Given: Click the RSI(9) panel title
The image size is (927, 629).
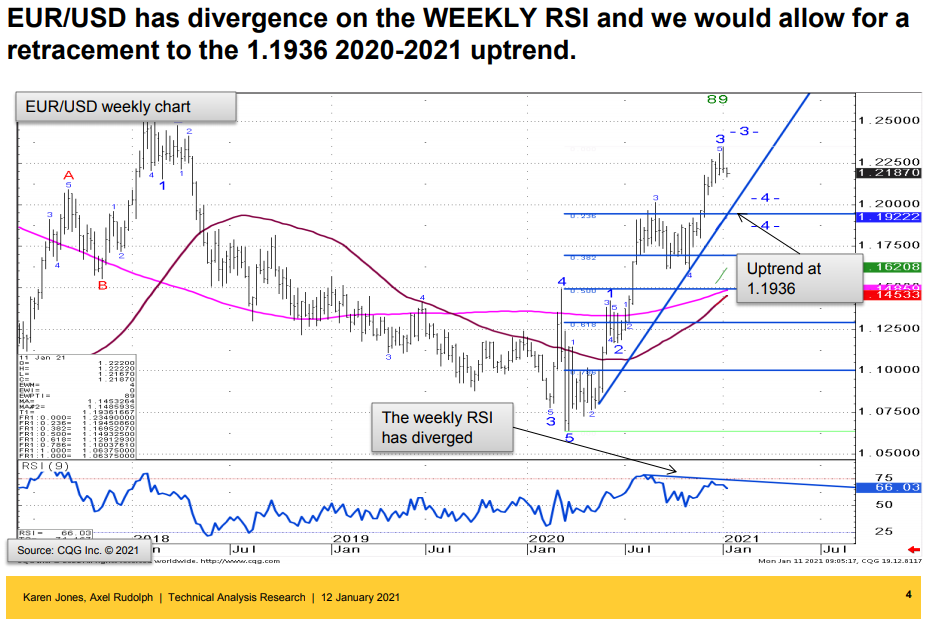Looking at the screenshot, I should tap(45, 468).
